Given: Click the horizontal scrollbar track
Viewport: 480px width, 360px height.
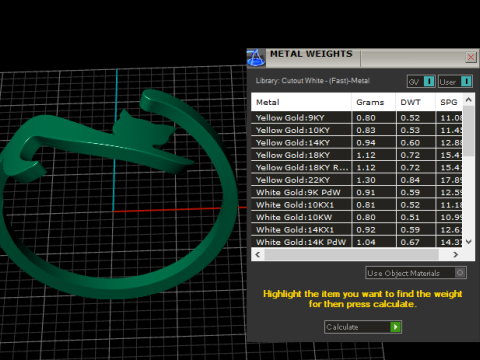Looking at the screenshot, I should click(x=351, y=255).
